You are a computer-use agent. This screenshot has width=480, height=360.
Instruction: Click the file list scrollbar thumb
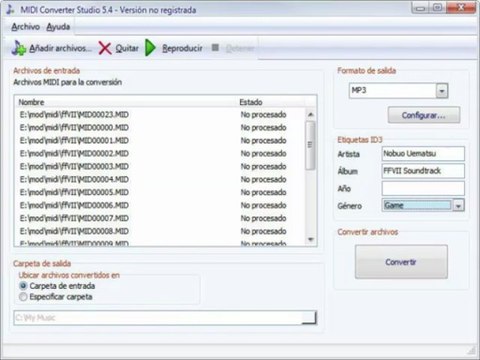click(x=310, y=145)
